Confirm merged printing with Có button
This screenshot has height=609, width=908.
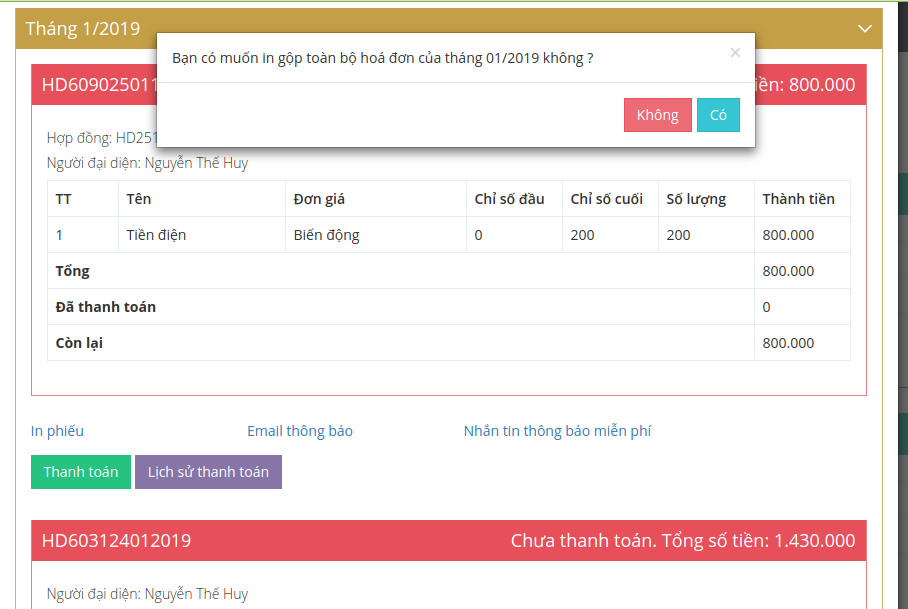pos(718,115)
